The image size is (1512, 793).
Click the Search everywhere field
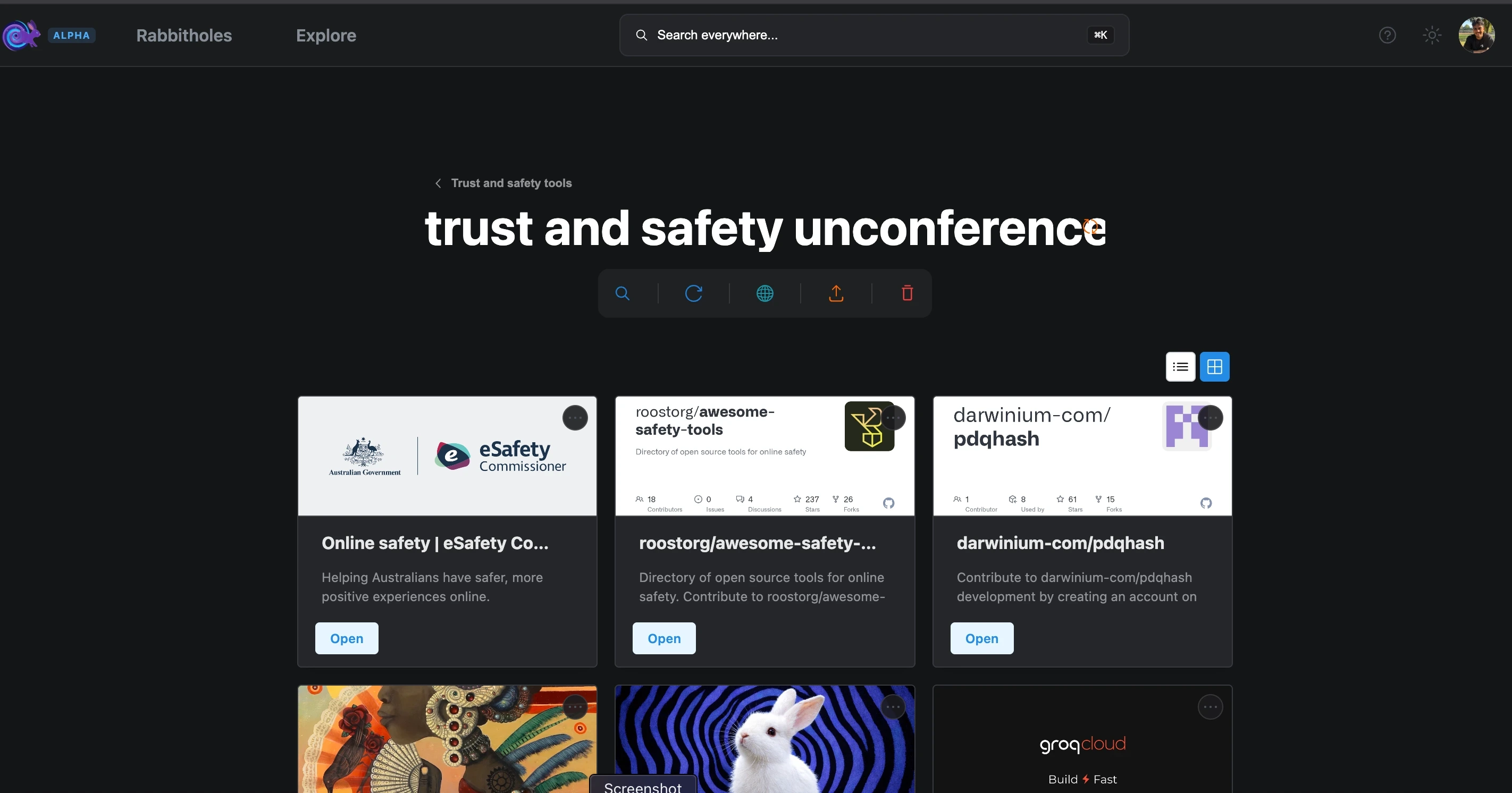pos(869,35)
